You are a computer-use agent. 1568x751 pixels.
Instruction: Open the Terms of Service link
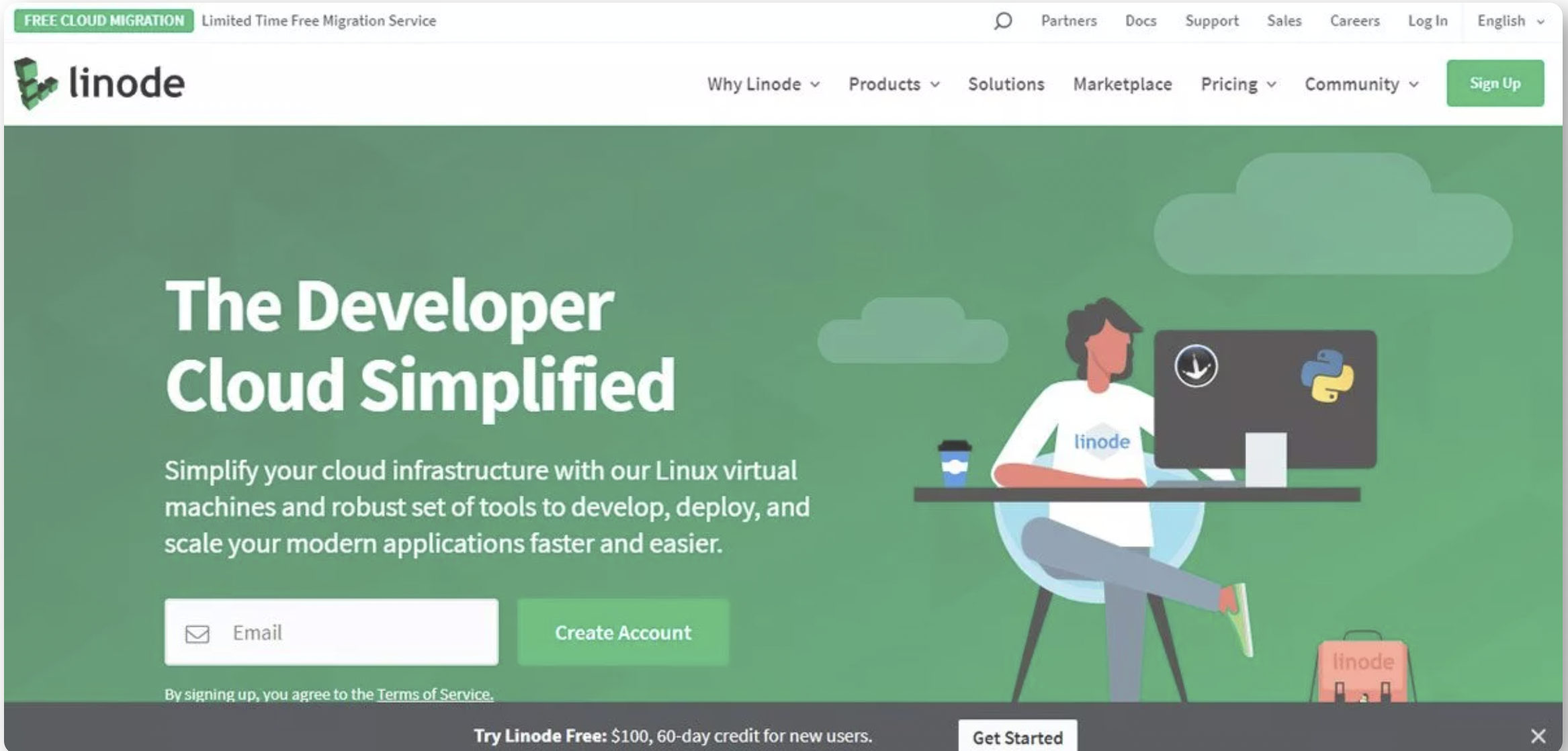[x=435, y=694]
